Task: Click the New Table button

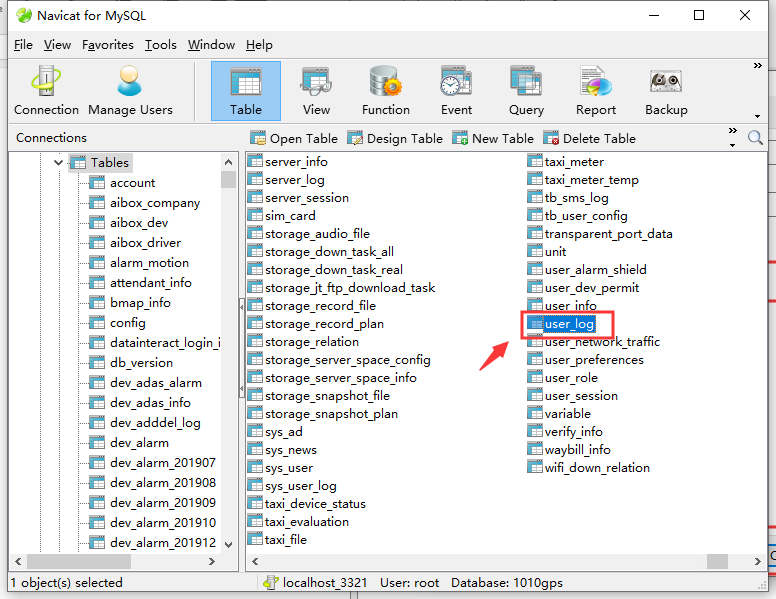Action: pos(492,138)
